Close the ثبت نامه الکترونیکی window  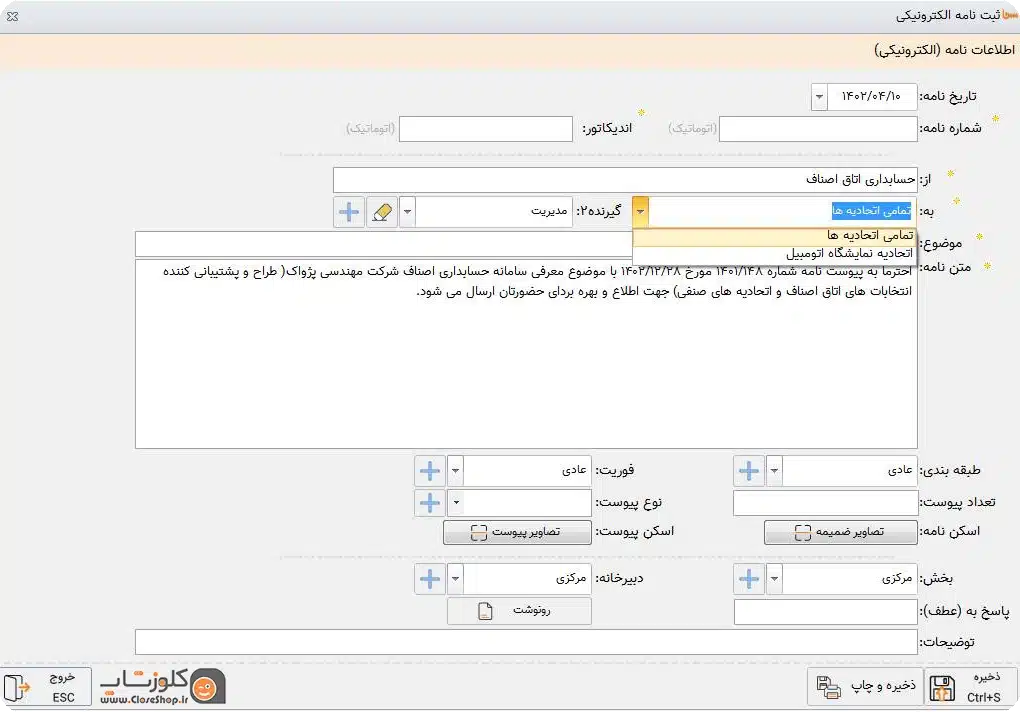click(12, 16)
